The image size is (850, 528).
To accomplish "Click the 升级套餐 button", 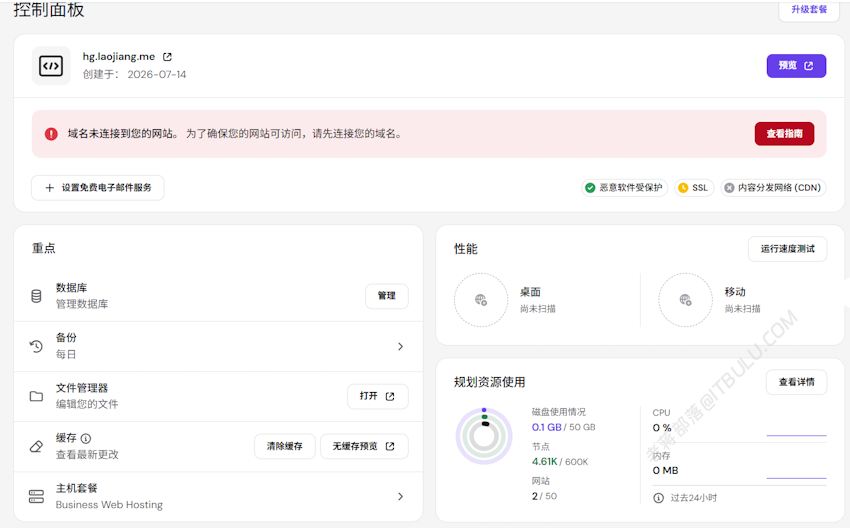I will pyautogui.click(x=809, y=10).
